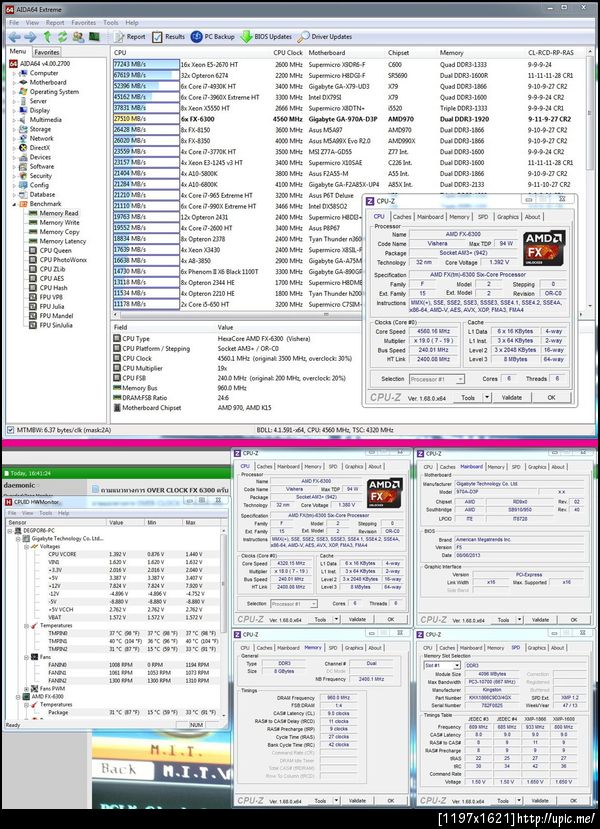
Task: Click OK in CPU-Z over AIDA64
Action: 551,398
